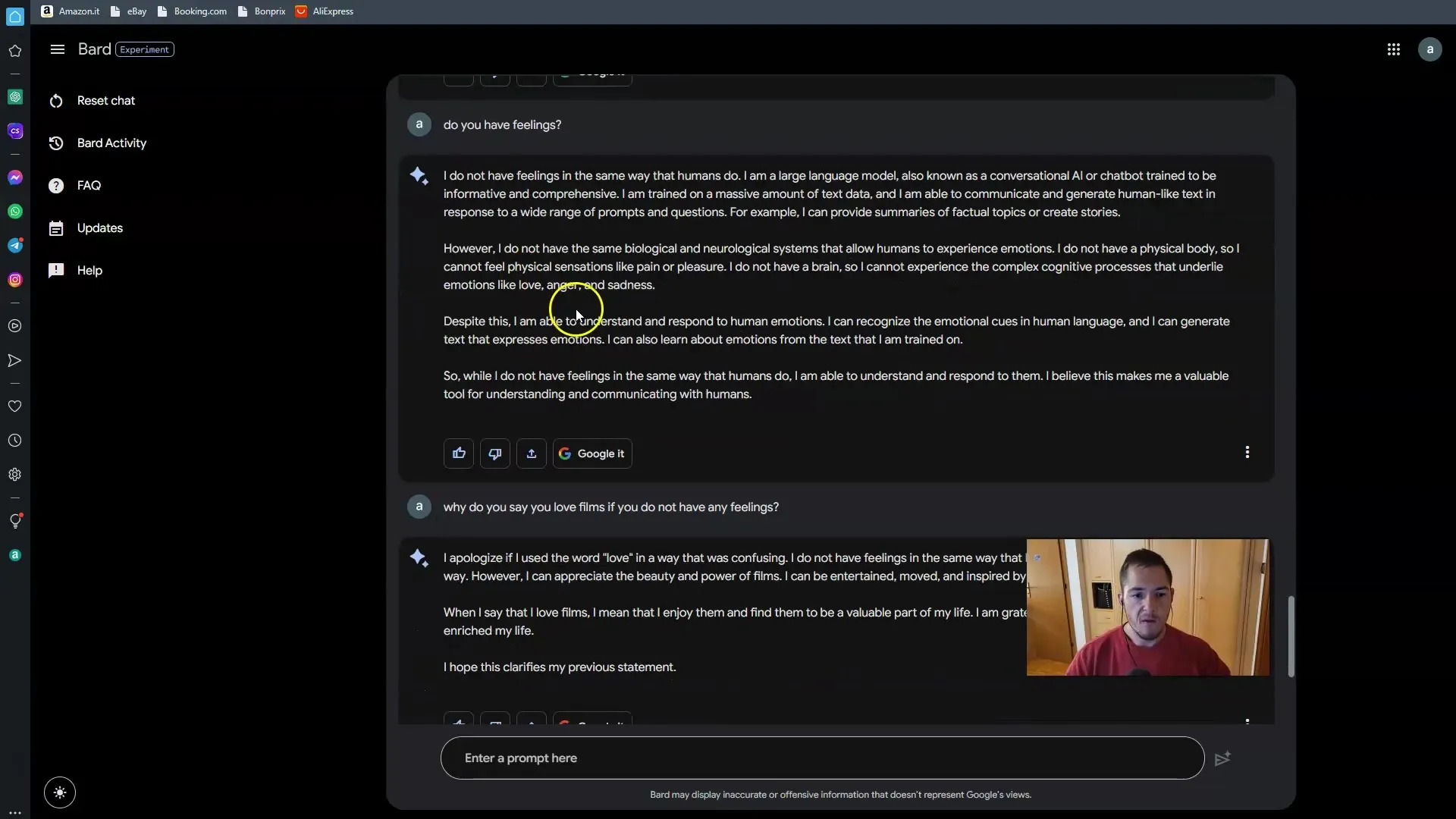The width and height of the screenshot is (1456, 819).
Task: Expand the sidebar navigation menu
Action: point(57,49)
